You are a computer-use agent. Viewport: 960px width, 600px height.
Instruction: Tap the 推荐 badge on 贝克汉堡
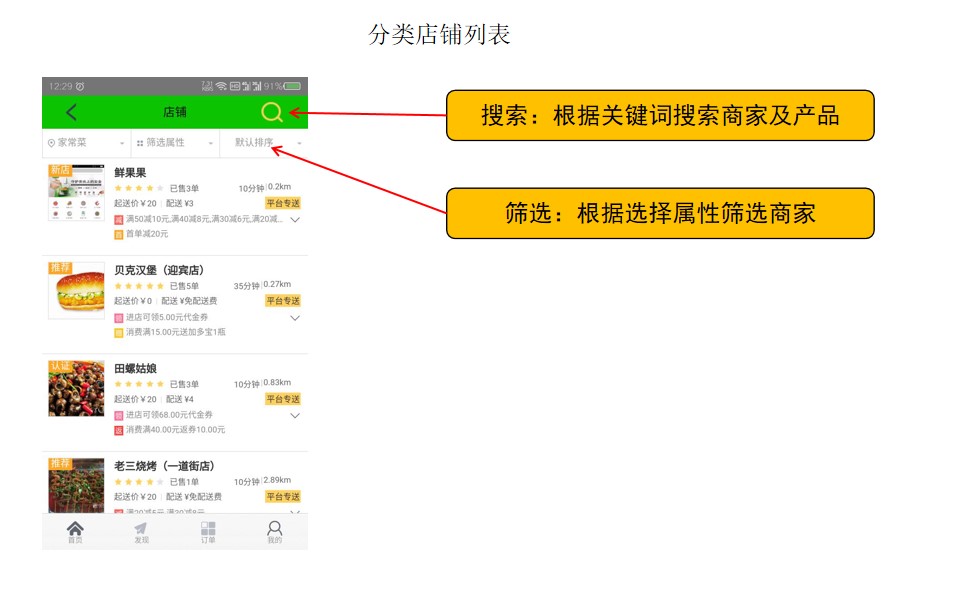click(60, 268)
